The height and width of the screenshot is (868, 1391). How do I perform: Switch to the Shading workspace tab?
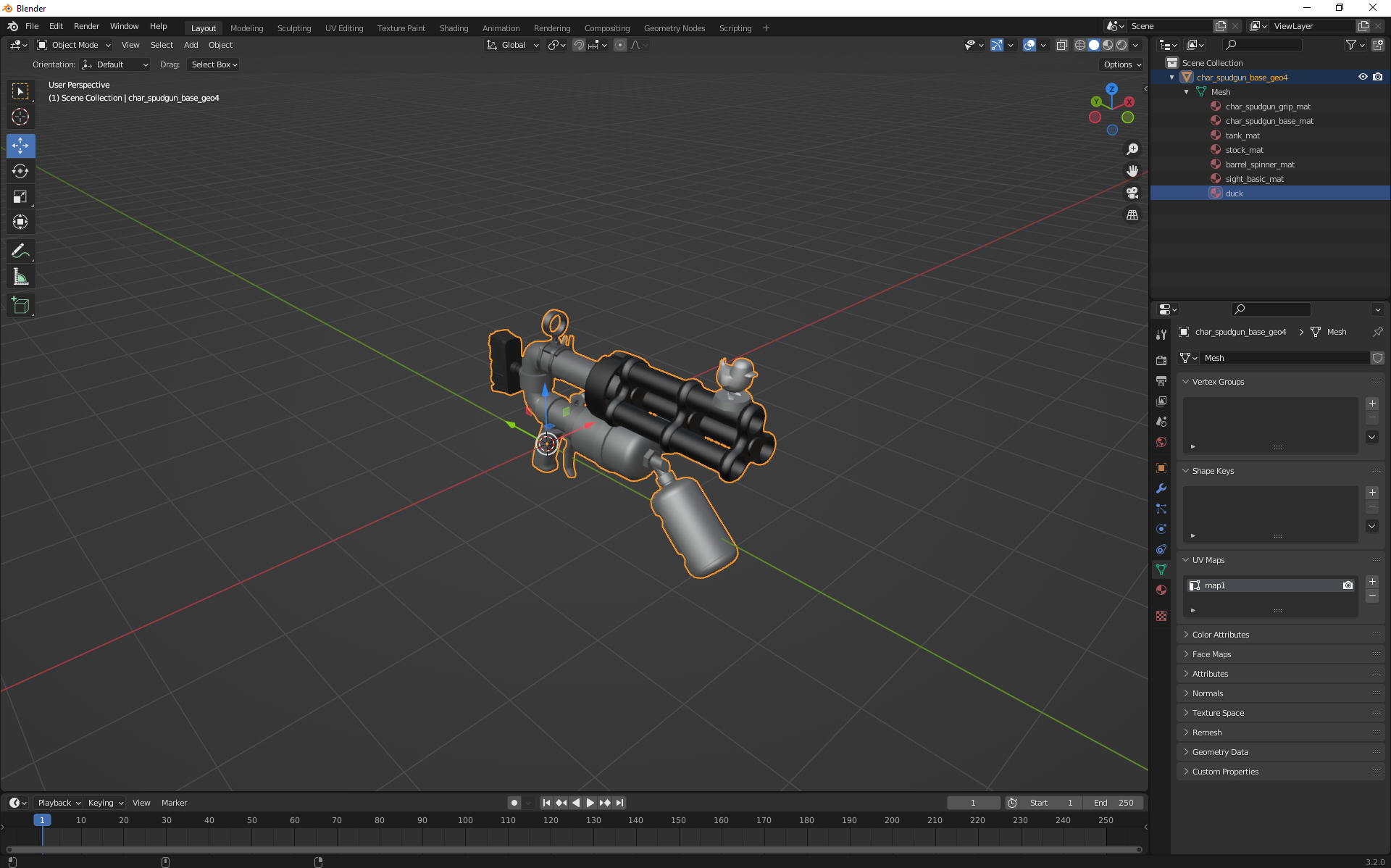point(454,28)
